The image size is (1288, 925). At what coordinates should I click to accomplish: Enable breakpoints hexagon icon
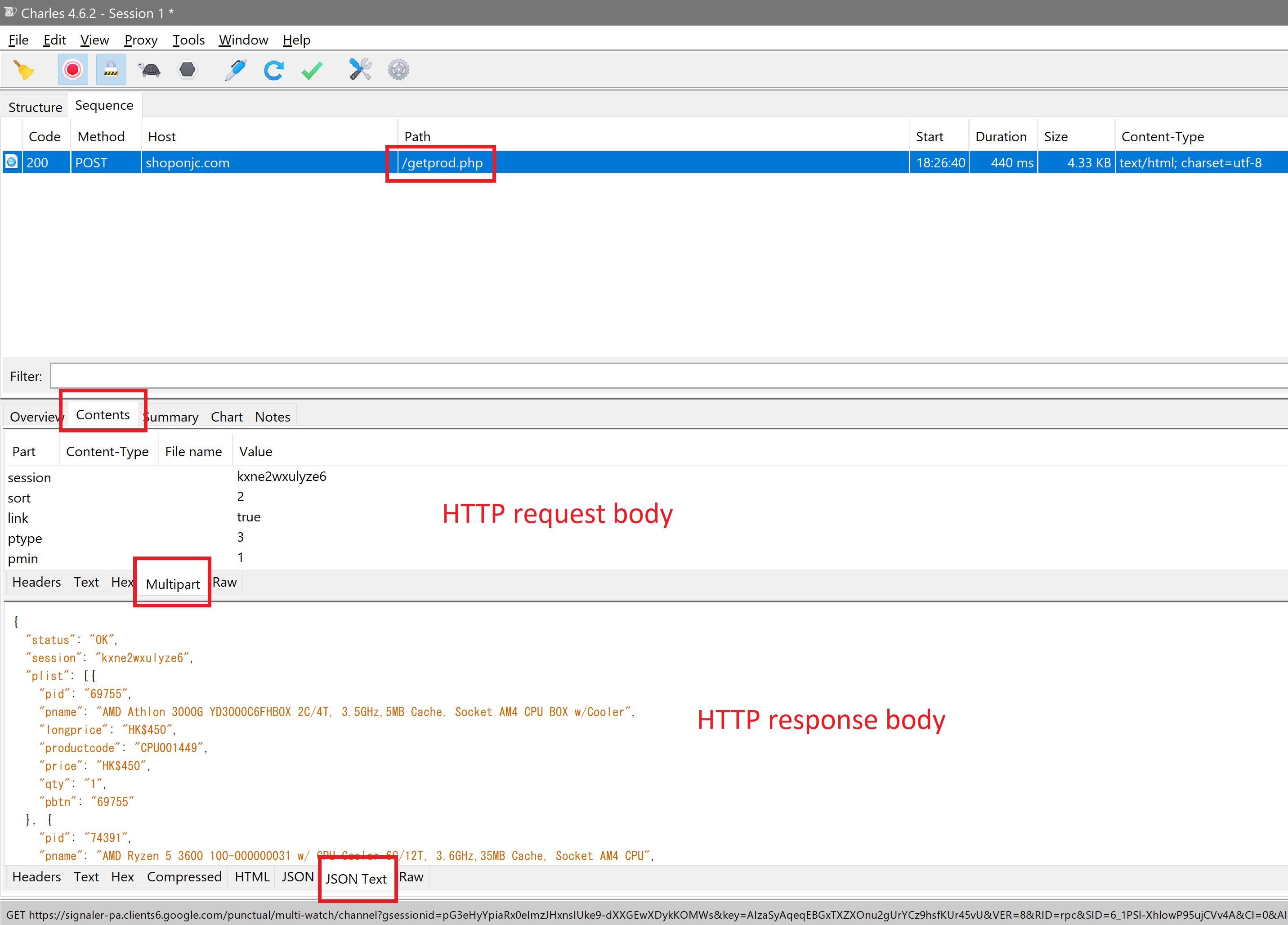(x=188, y=70)
